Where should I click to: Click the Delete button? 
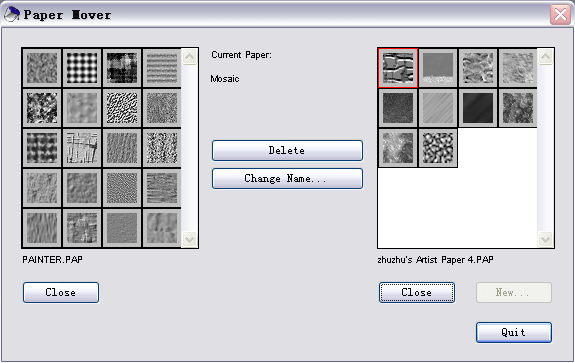point(287,150)
